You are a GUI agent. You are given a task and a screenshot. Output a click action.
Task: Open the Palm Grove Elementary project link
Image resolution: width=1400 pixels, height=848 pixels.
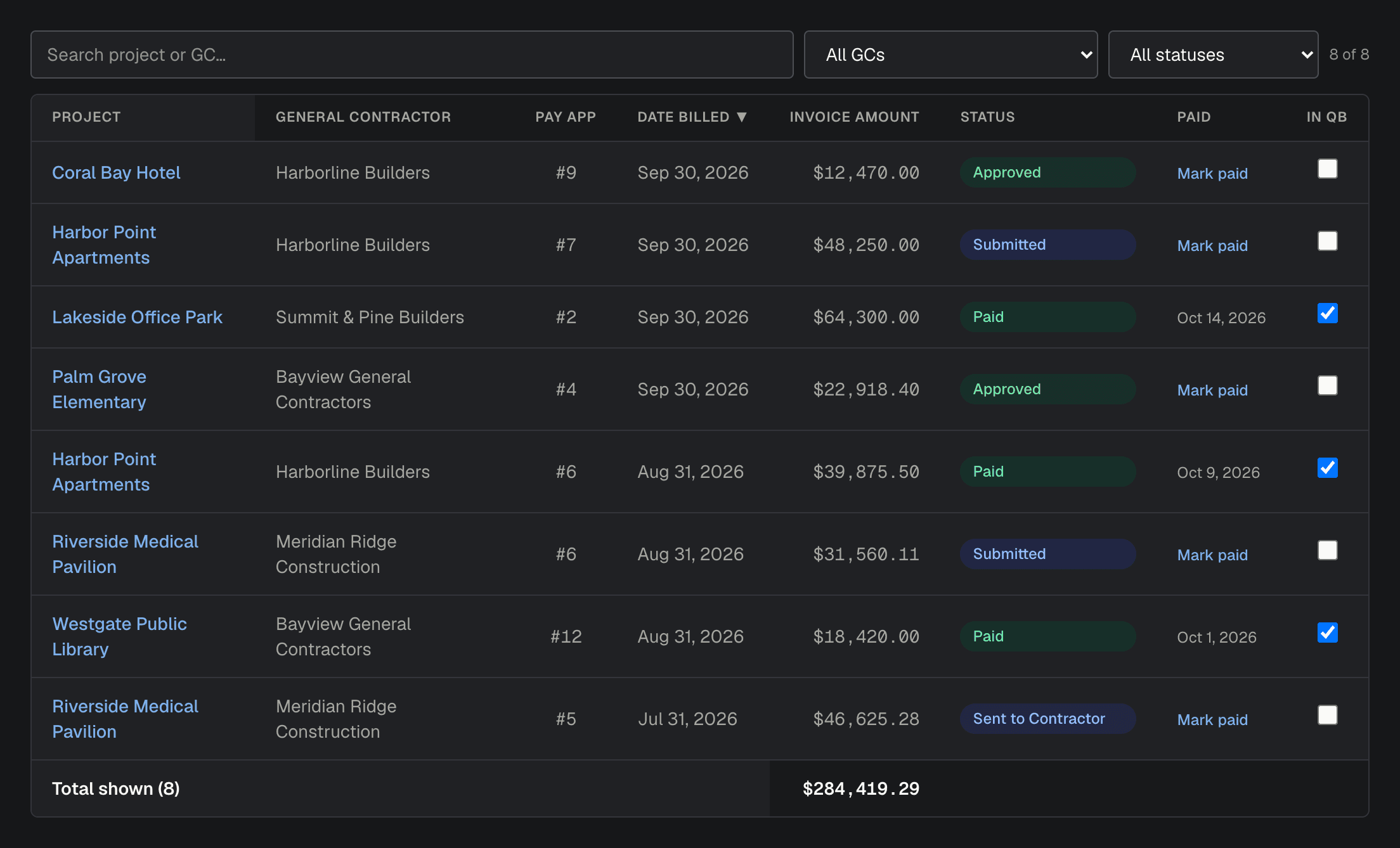coord(99,389)
